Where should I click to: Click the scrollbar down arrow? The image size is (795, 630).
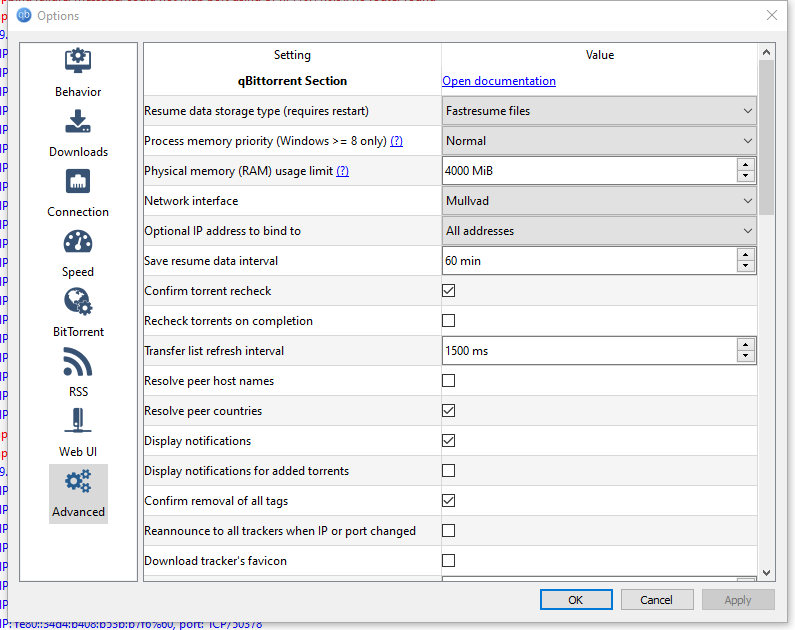coord(766,573)
